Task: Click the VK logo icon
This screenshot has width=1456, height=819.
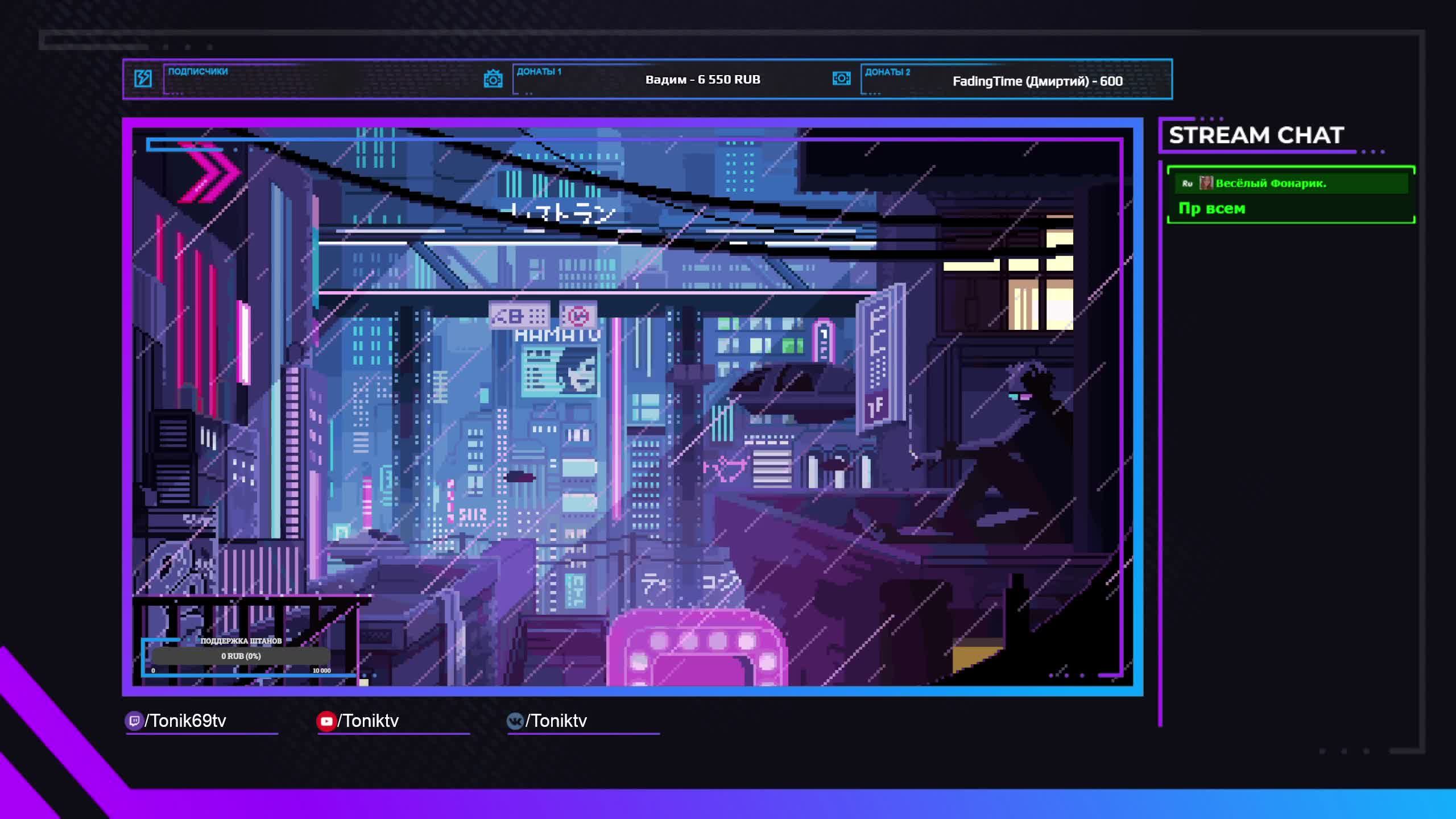Action: [515, 721]
